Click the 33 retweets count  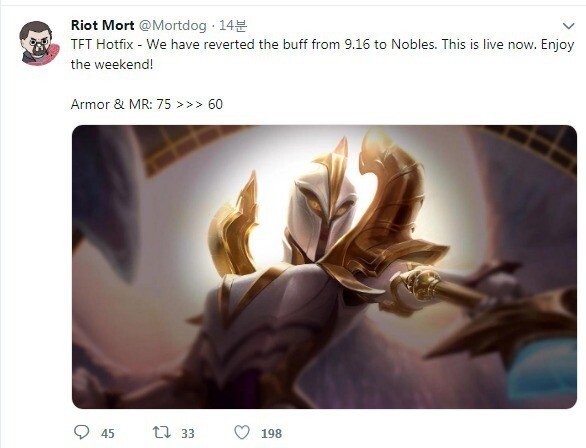[188, 433]
